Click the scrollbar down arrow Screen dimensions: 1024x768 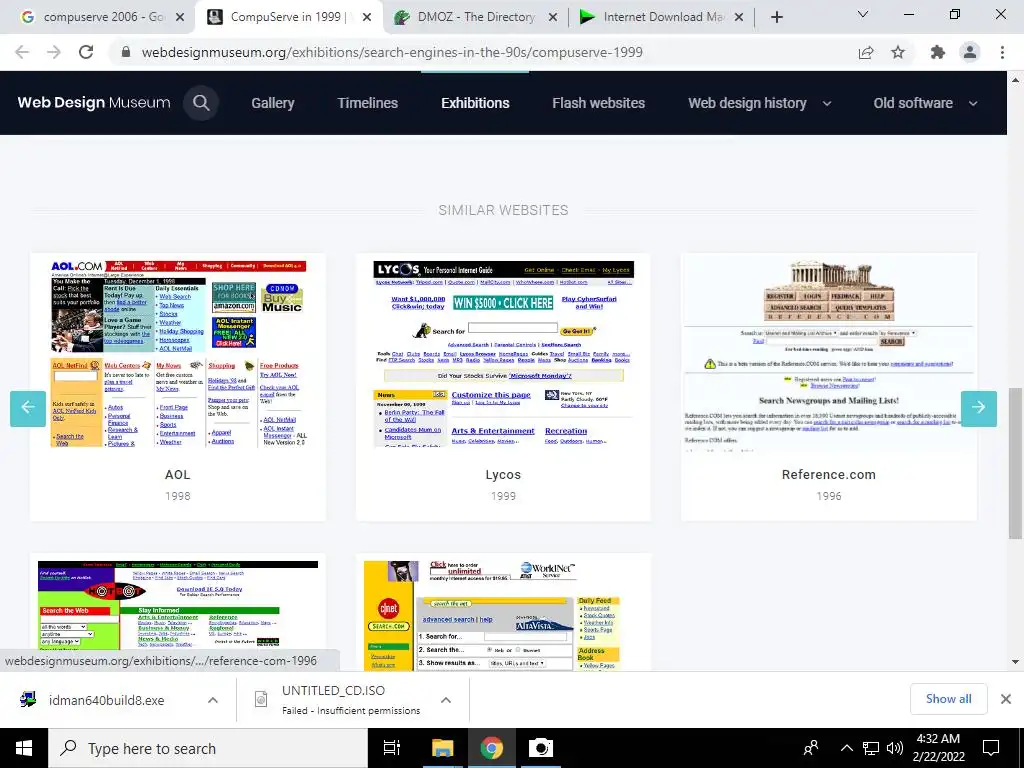click(1015, 662)
